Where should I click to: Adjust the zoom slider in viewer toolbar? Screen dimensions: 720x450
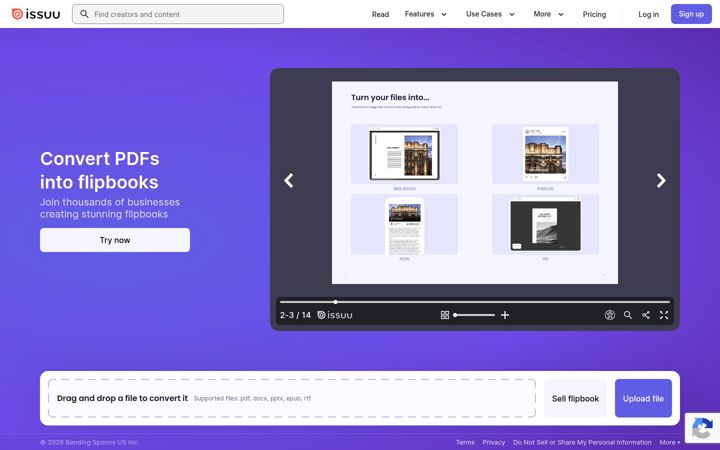tap(474, 315)
